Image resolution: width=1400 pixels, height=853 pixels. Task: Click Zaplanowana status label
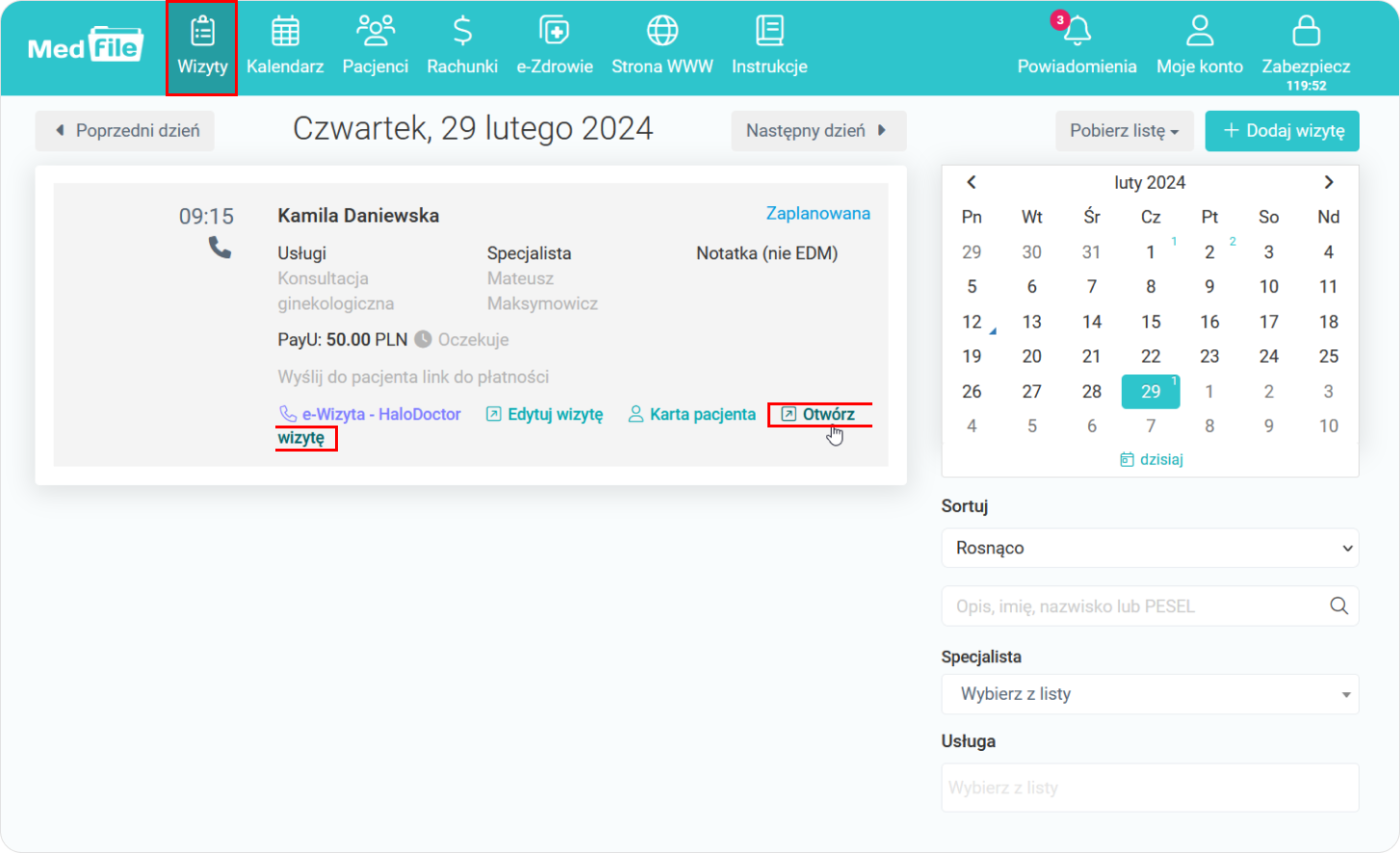click(x=818, y=214)
